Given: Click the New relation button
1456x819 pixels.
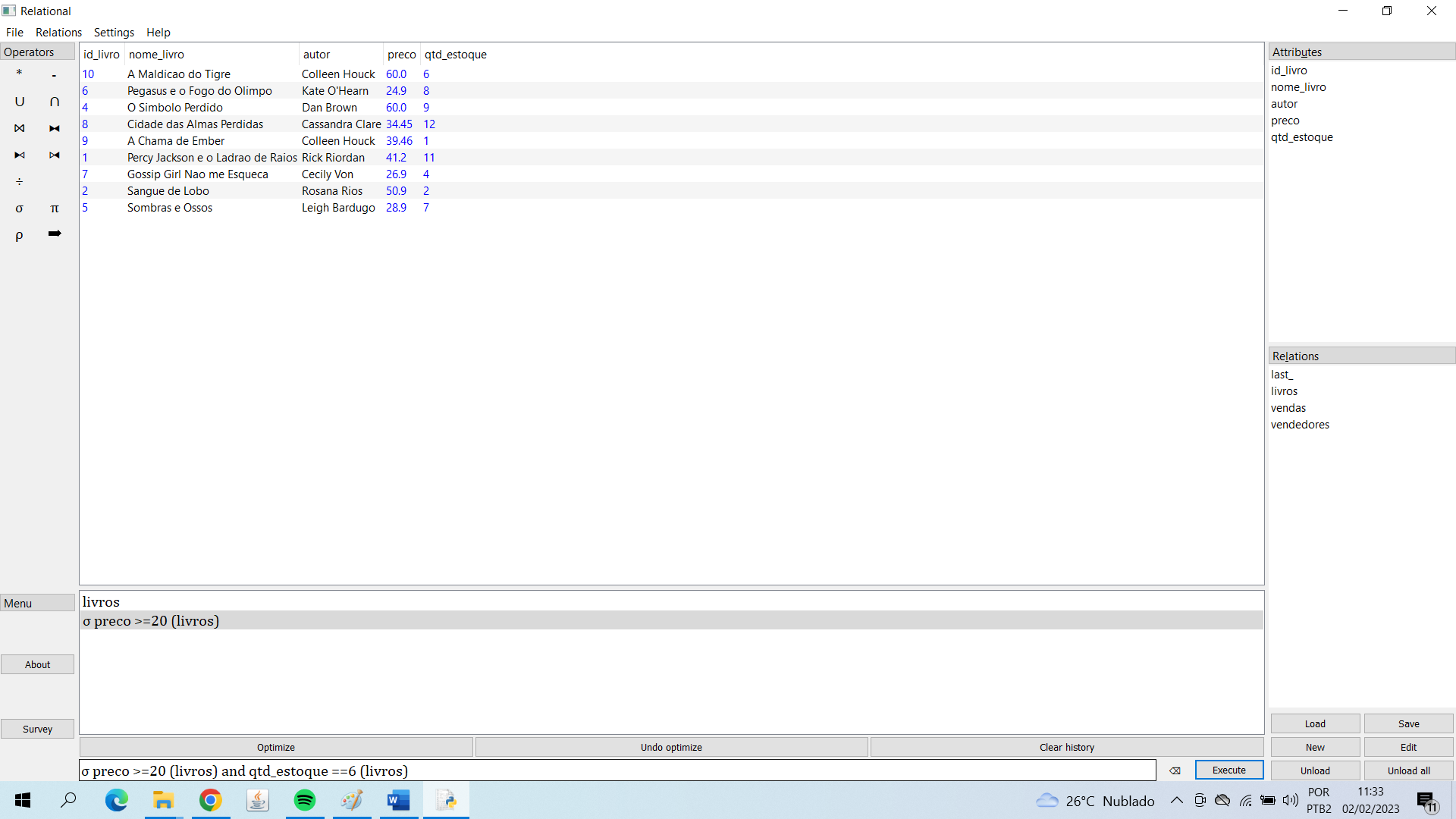Looking at the screenshot, I should click(x=1315, y=747).
